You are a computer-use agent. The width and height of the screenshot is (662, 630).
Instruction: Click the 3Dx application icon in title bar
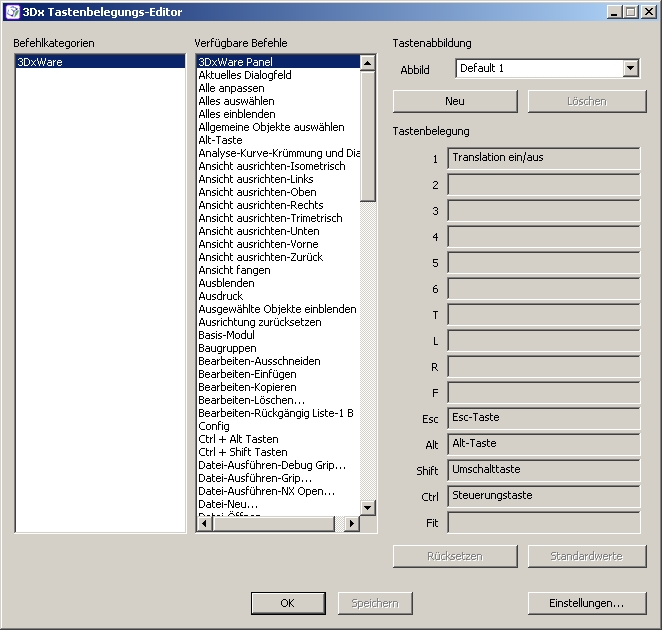pyautogui.click(x=13, y=11)
